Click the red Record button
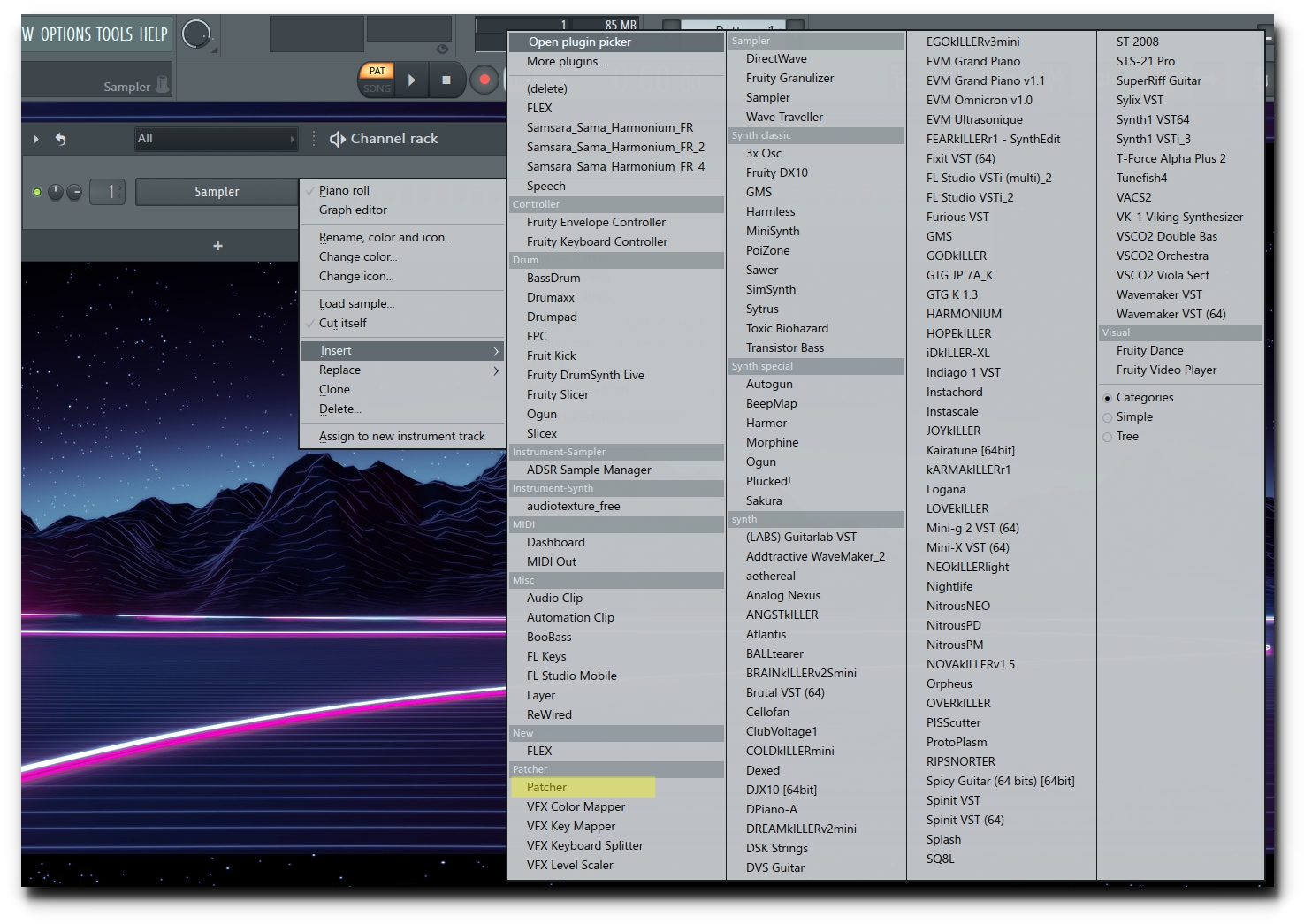This screenshot has width=1304, height=924. [x=484, y=80]
